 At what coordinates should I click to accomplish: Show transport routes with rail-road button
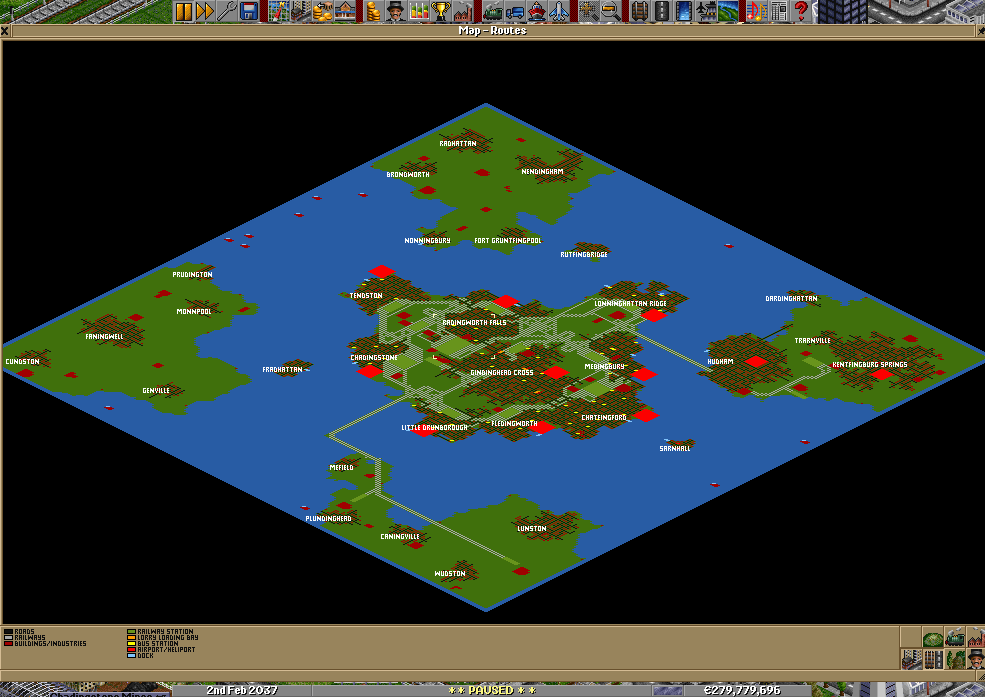pyautogui.click(x=933, y=659)
